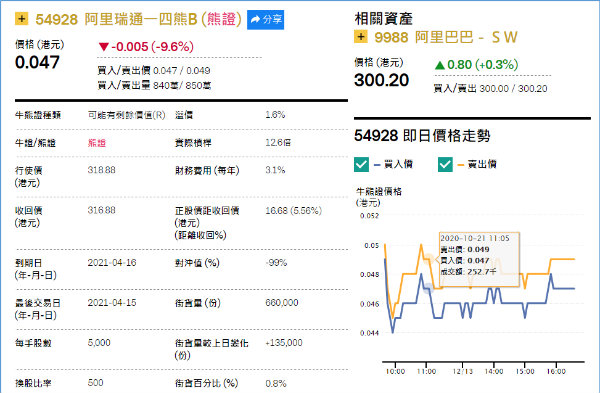Uncheck the 賣出價 line checkbox
This screenshot has width=600, height=393.
[x=445, y=164]
